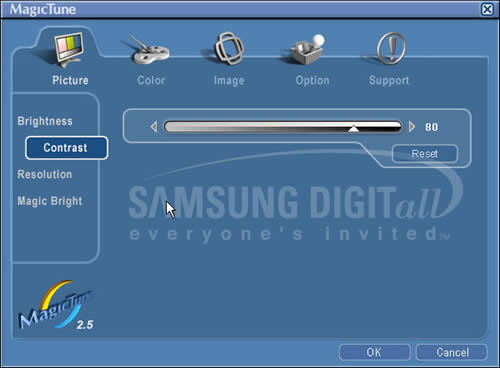Open the Picture tab monitor icon
Screen dimensions: 500x368
coord(69,50)
